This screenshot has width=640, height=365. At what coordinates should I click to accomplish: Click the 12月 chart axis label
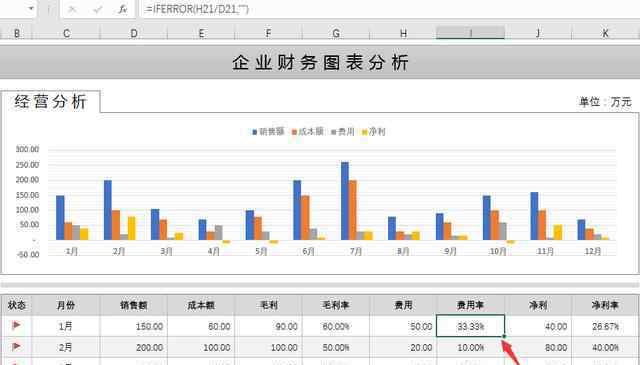pyautogui.click(x=593, y=251)
